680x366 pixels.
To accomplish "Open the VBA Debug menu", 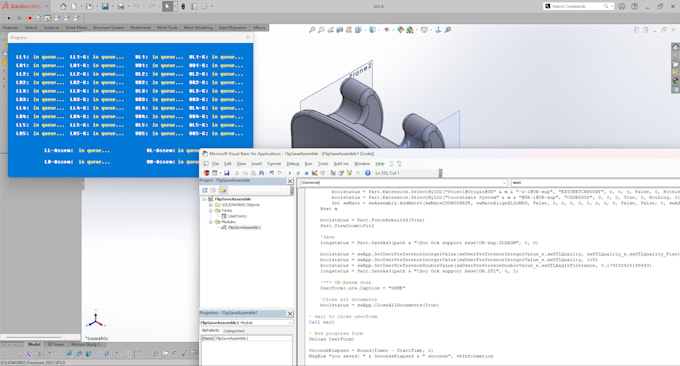I will (x=293, y=164).
